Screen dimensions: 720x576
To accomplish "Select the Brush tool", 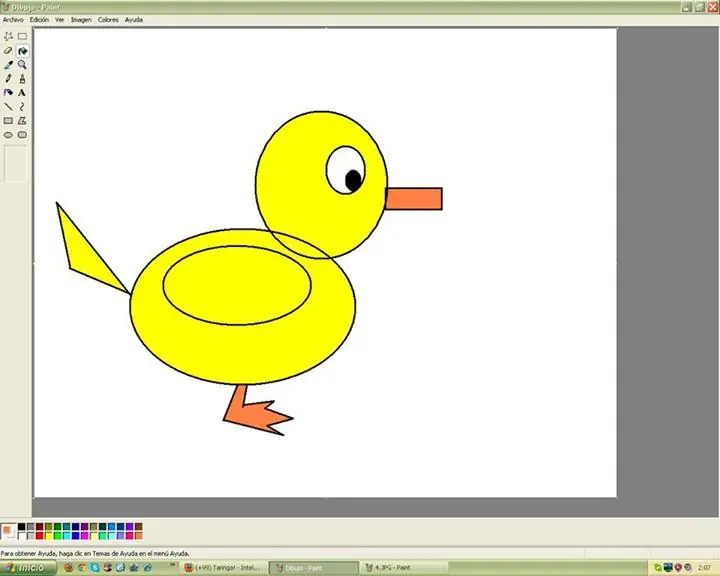I will [x=22, y=79].
